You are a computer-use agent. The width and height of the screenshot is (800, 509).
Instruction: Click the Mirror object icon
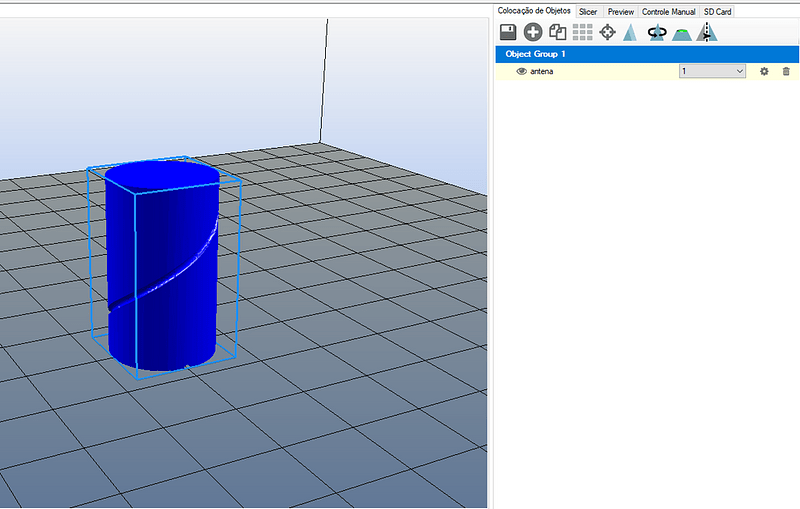click(707, 32)
